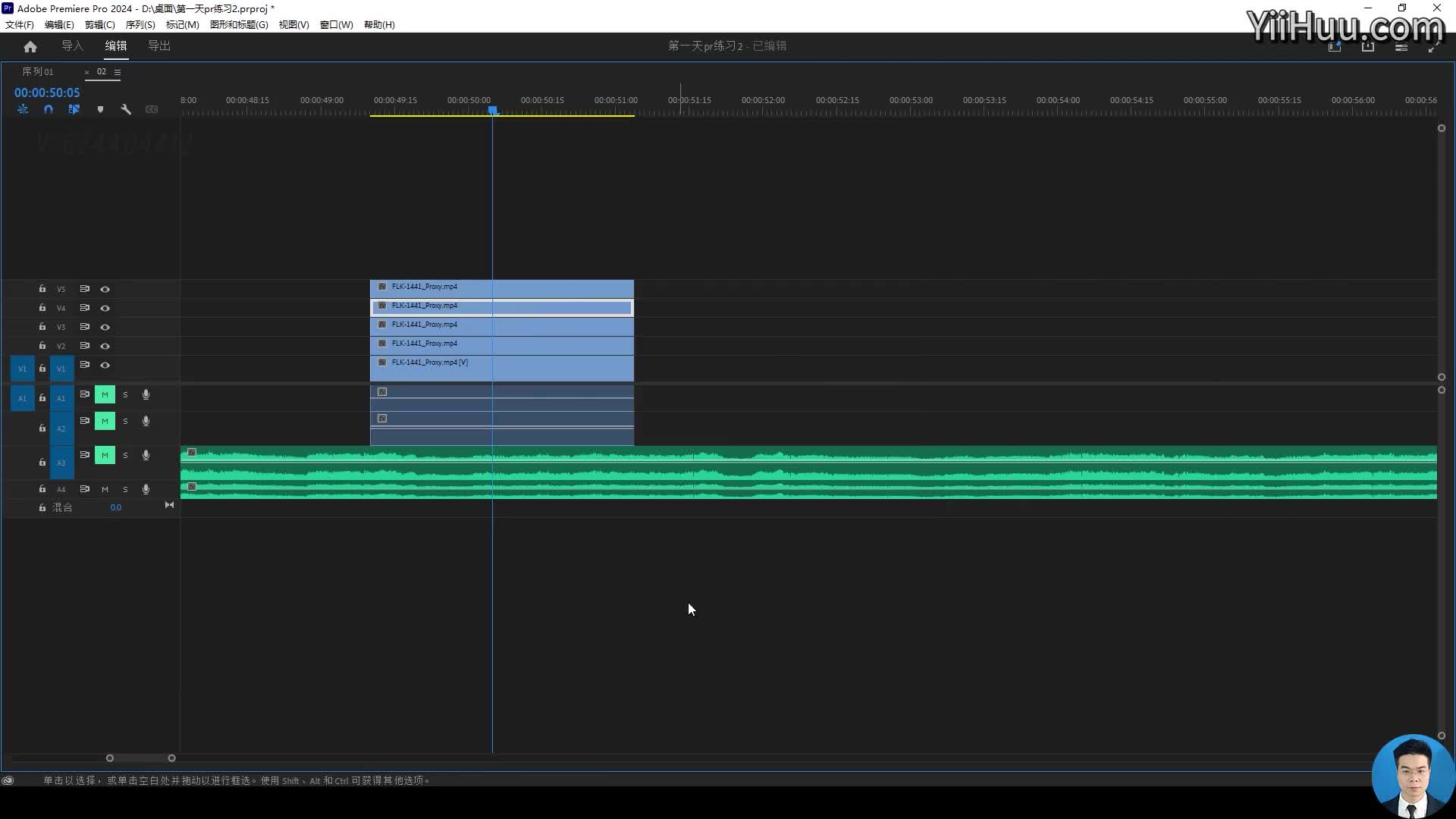
Task: Select the 02 sequence tab
Action: pos(102,72)
